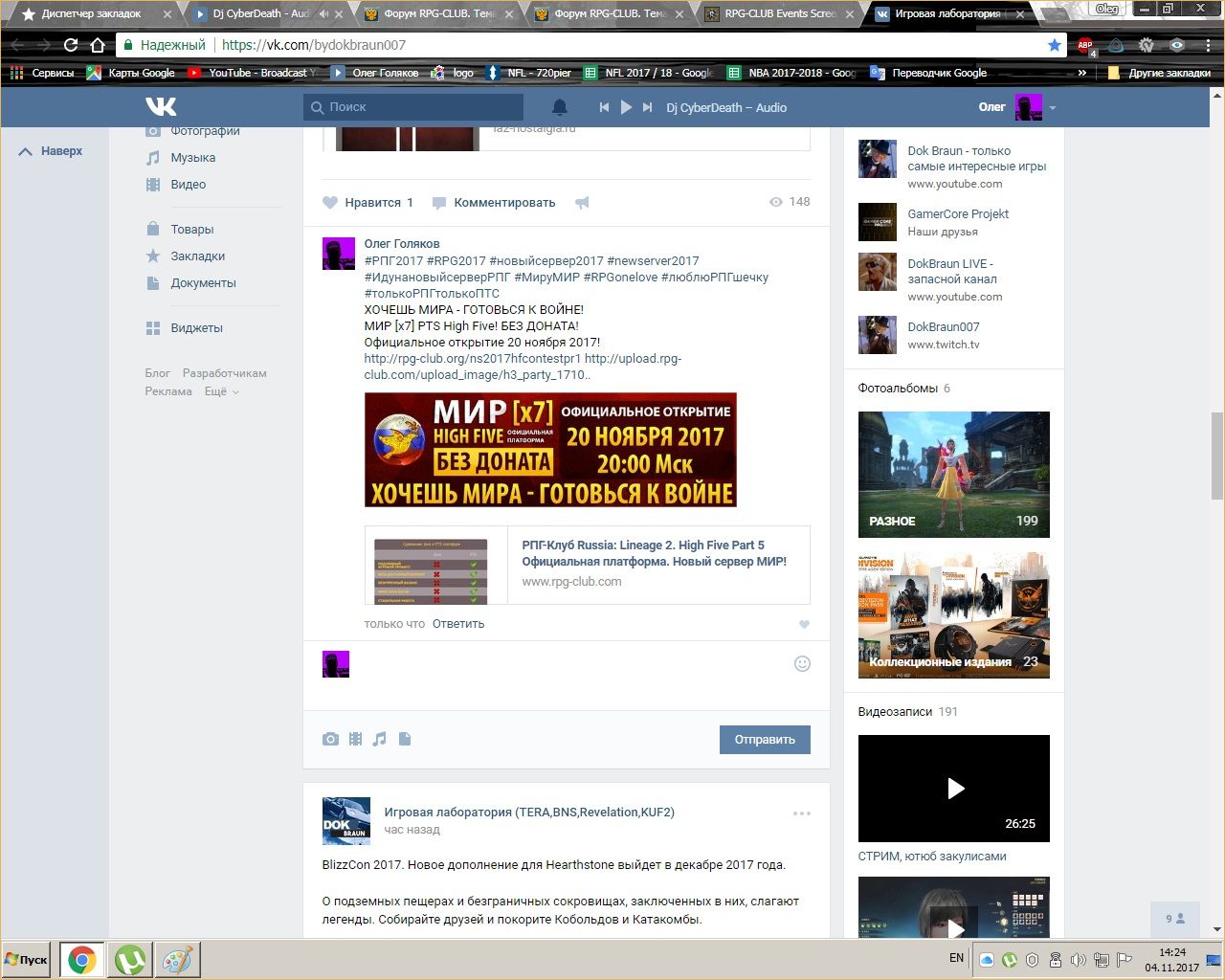Share post using megaphone icon
This screenshot has width=1225, height=980.
[x=582, y=203]
